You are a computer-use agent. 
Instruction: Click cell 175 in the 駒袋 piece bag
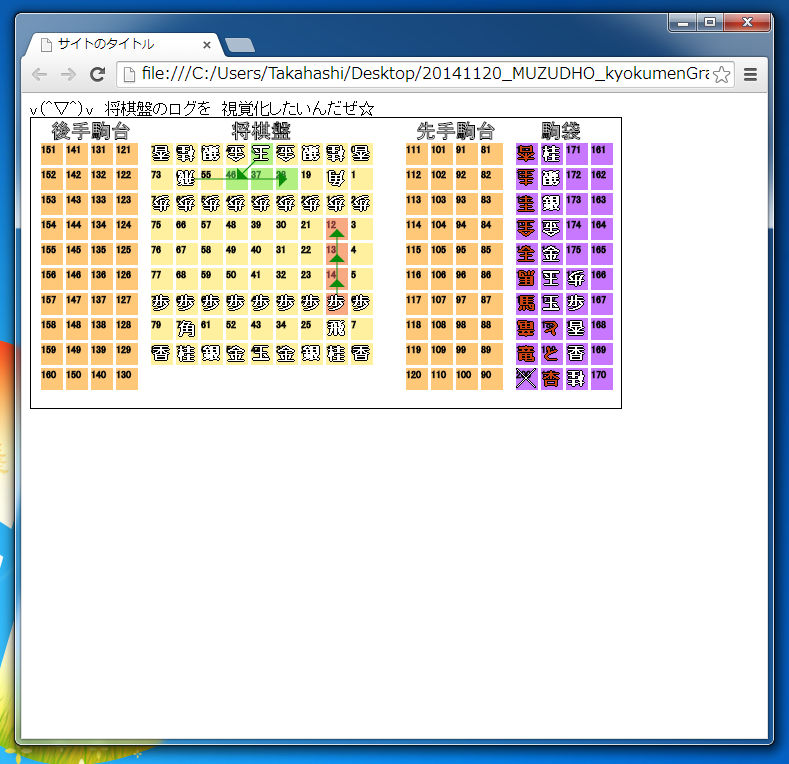(x=576, y=254)
